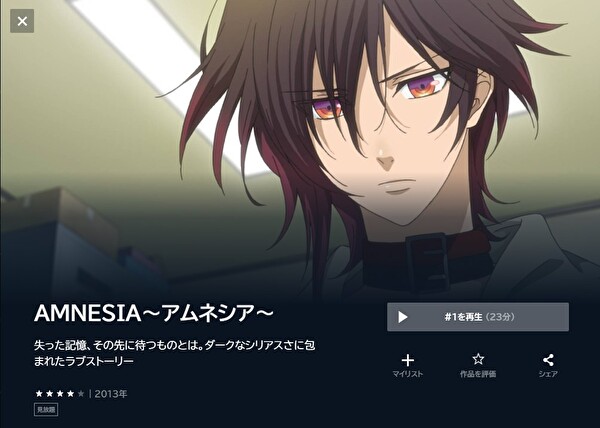This screenshot has height=428, width=600.
Task: Click the 2013年 release year
Action: (x=111, y=394)
